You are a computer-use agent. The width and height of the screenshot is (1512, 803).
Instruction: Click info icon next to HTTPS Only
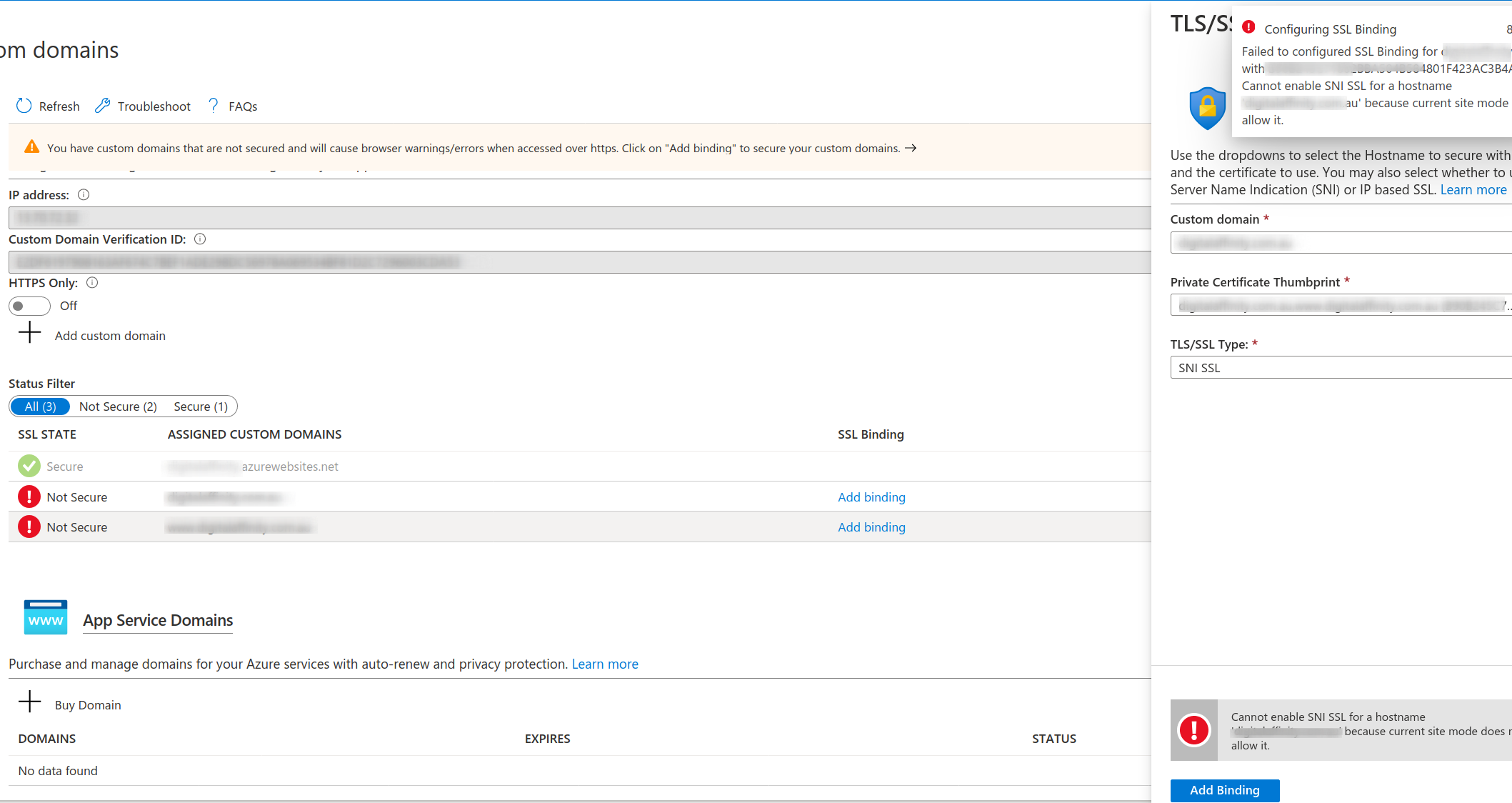coord(92,282)
